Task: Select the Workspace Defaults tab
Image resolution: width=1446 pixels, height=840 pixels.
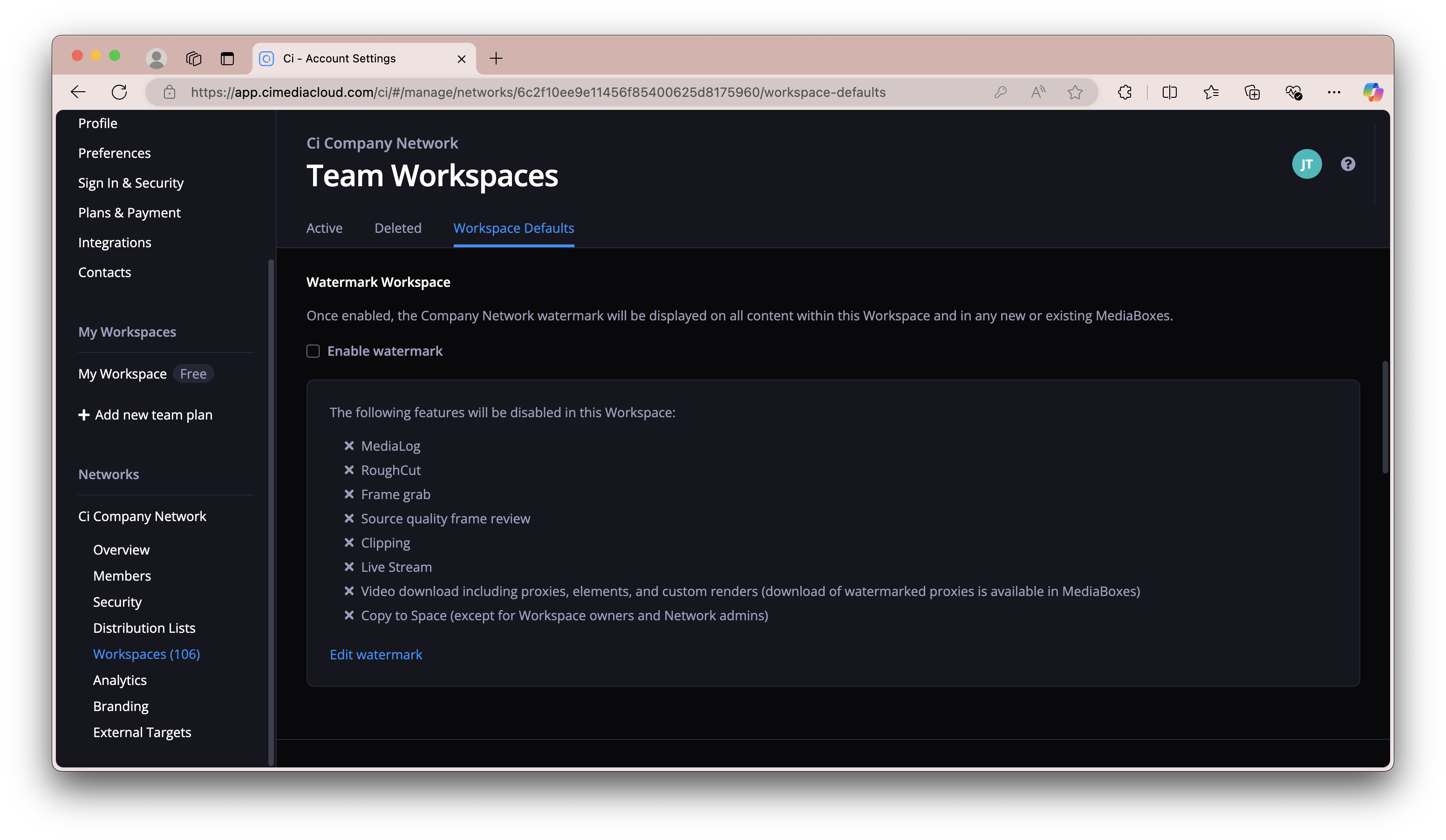Action: click(x=513, y=228)
